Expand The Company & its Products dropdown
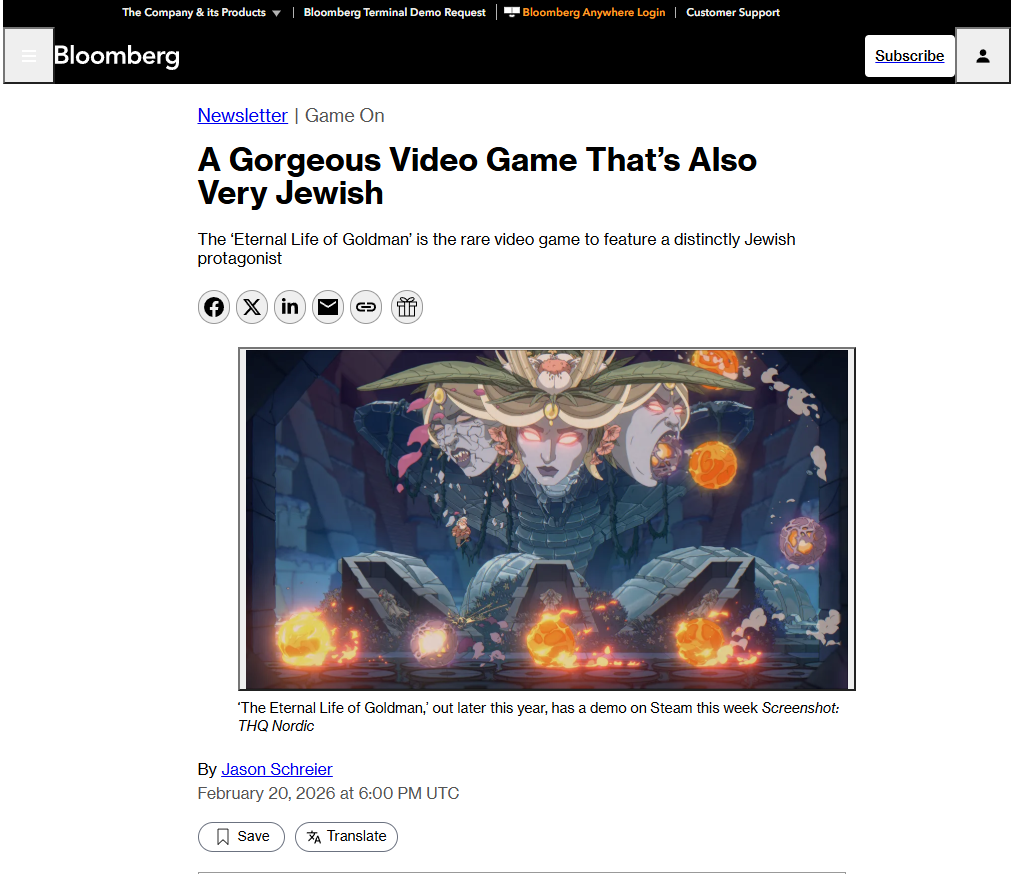 201,12
